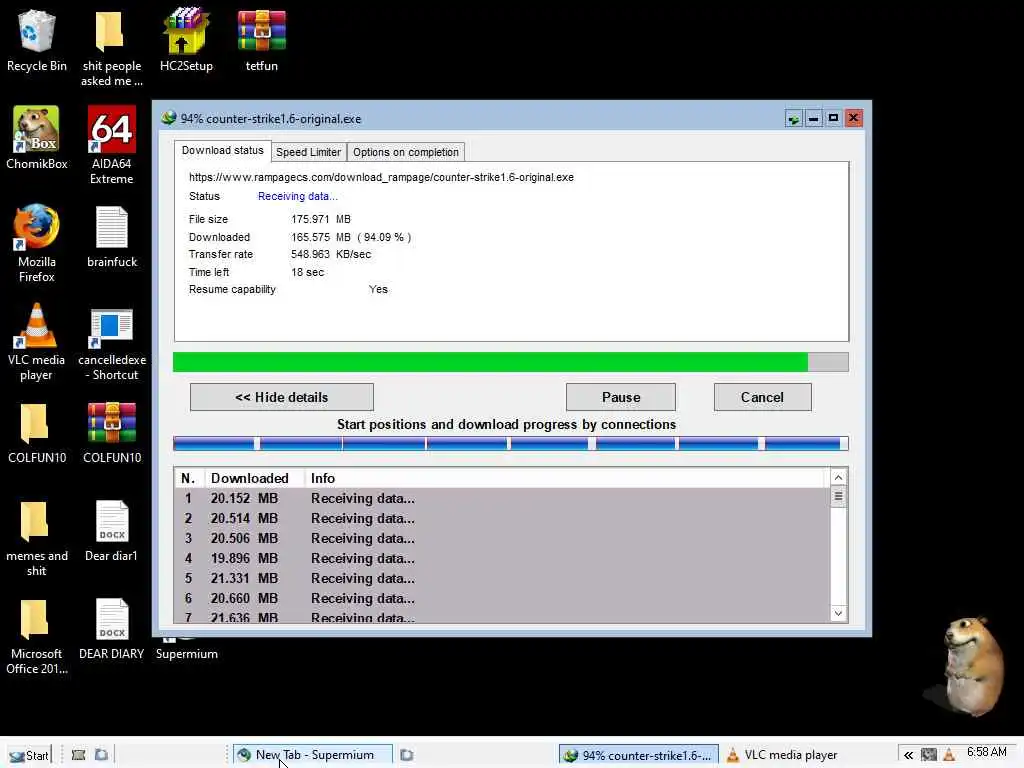
Task: Open the 'shit people asked me' folder
Action: (111, 49)
